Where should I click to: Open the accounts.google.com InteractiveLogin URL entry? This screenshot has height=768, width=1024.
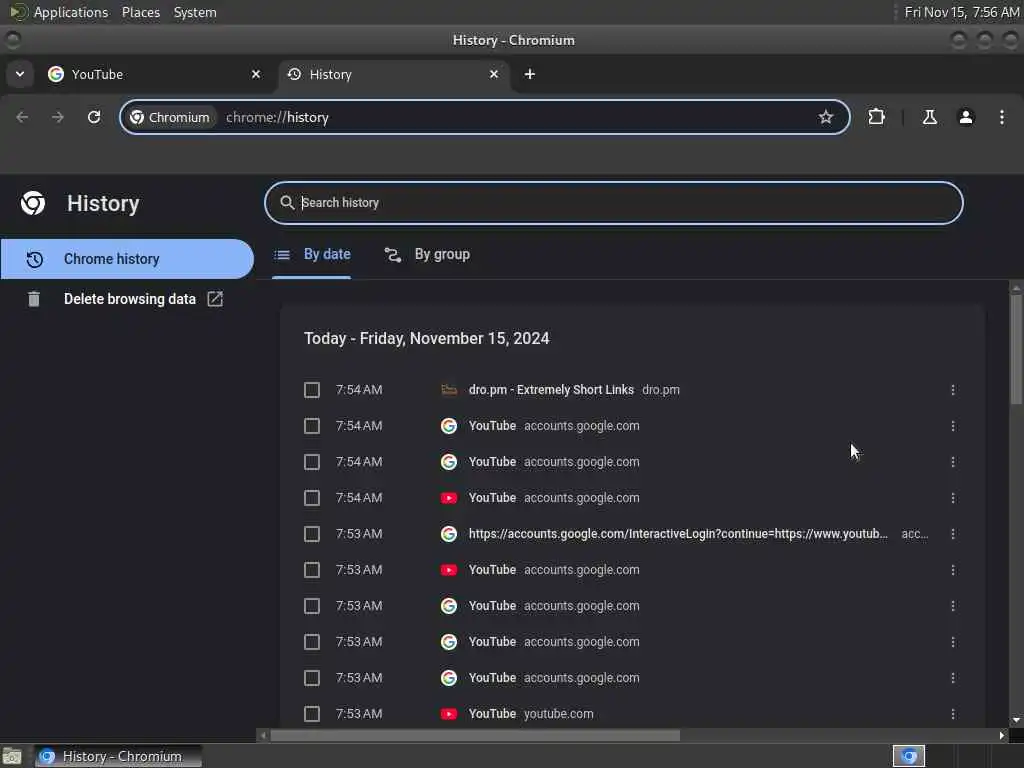click(x=678, y=534)
